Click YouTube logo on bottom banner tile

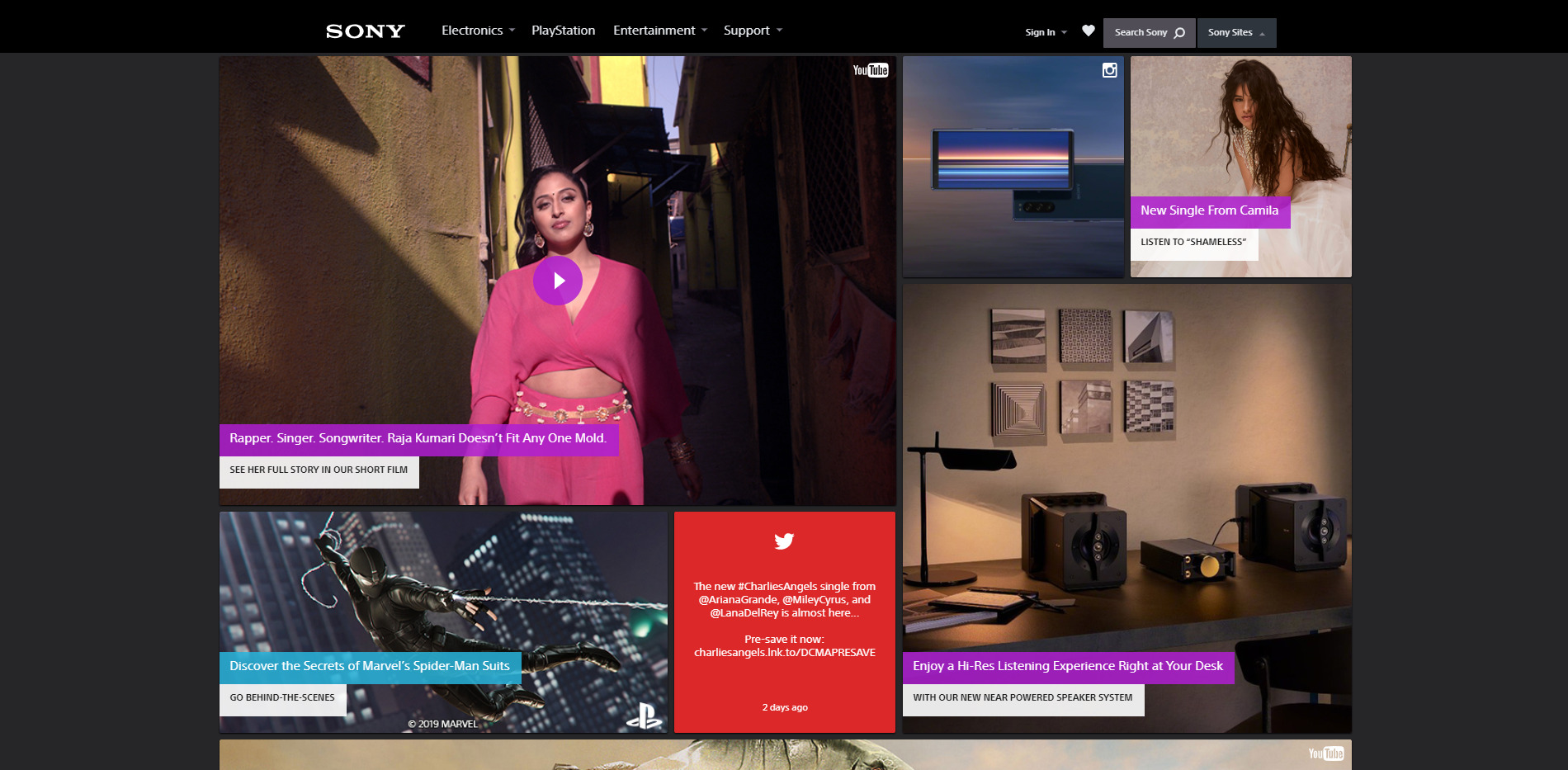pyautogui.click(x=1326, y=753)
